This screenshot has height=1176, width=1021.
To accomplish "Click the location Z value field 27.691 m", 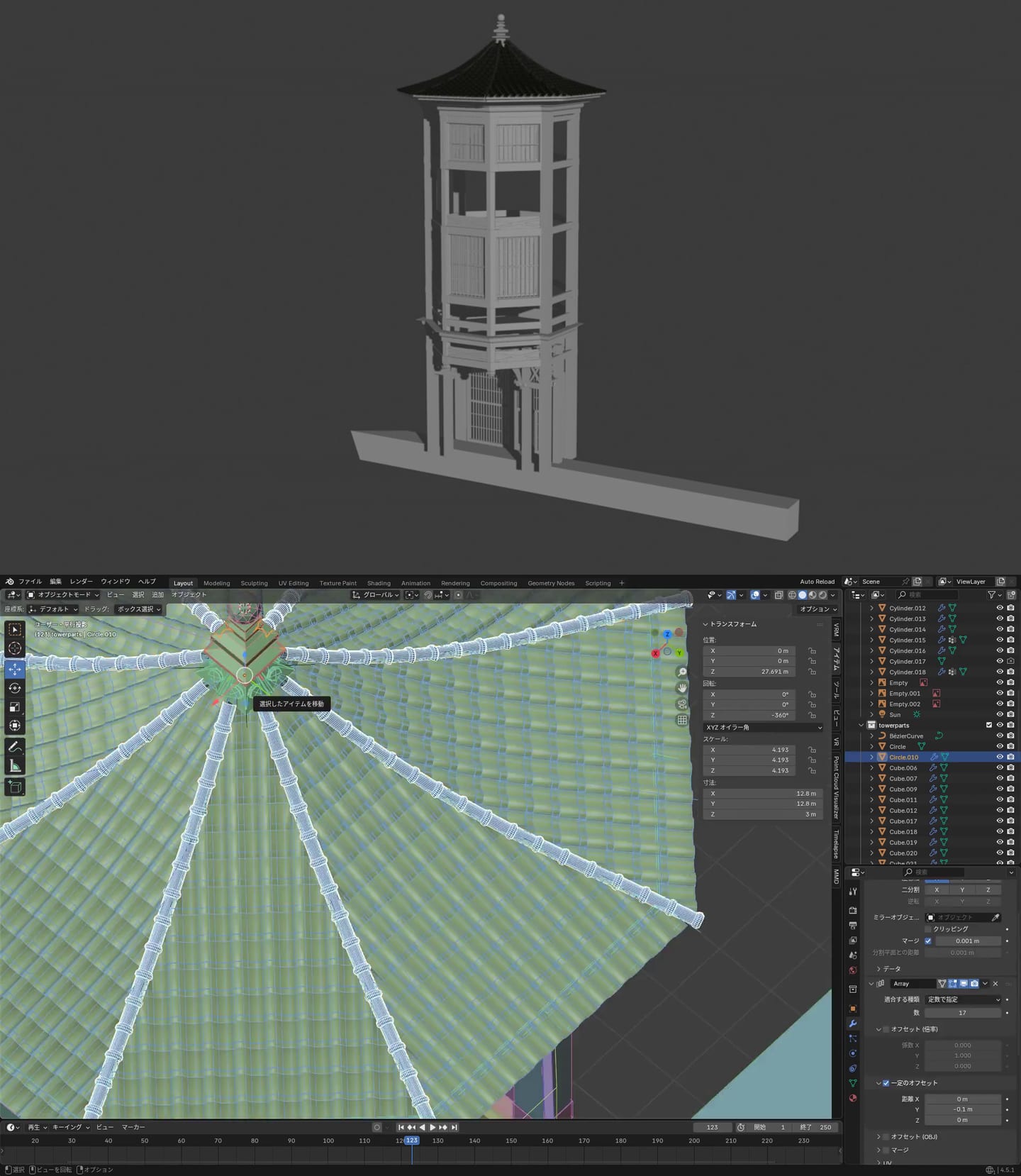I will pyautogui.click(x=750, y=672).
